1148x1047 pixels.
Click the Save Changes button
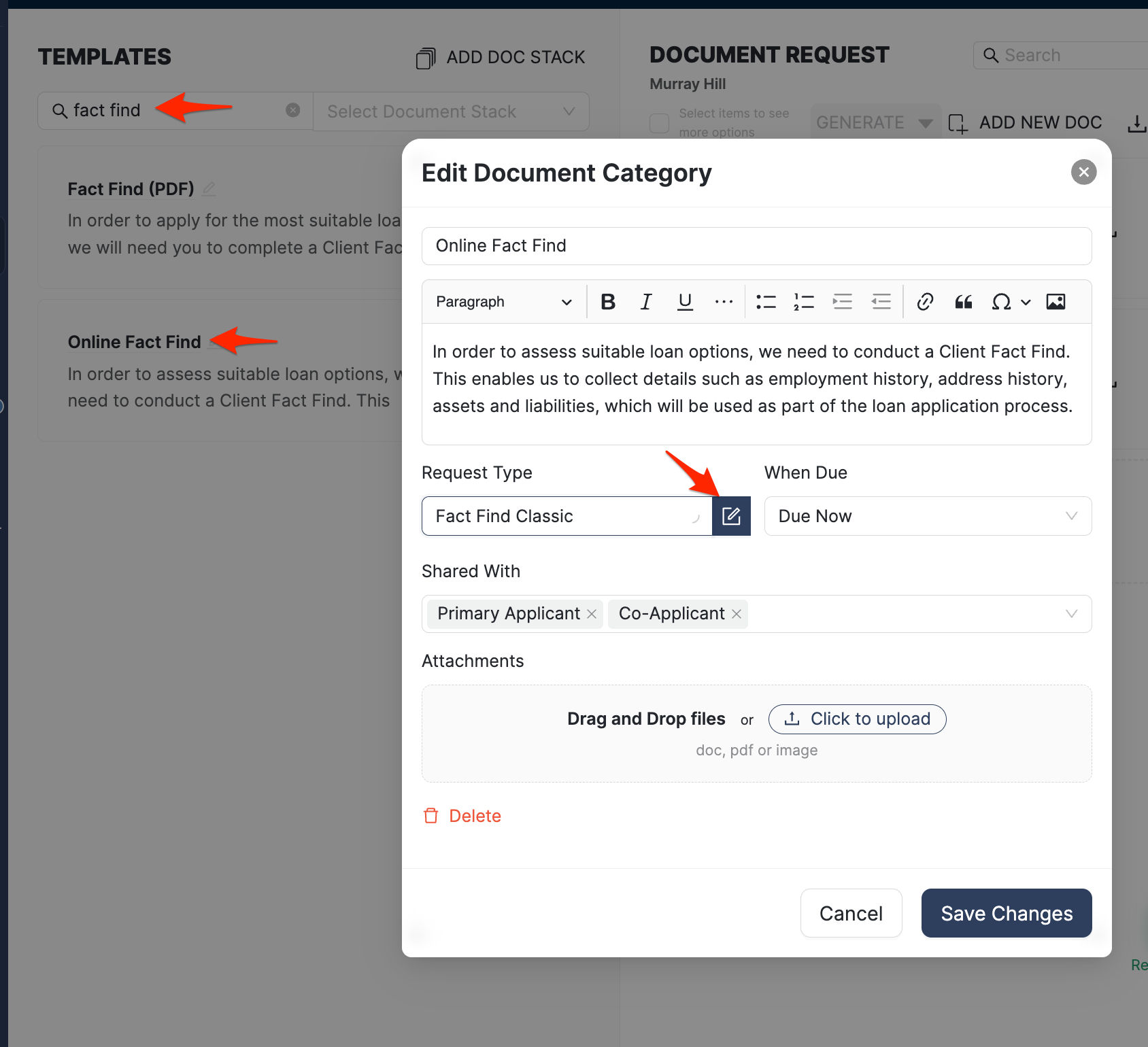[1006, 913]
